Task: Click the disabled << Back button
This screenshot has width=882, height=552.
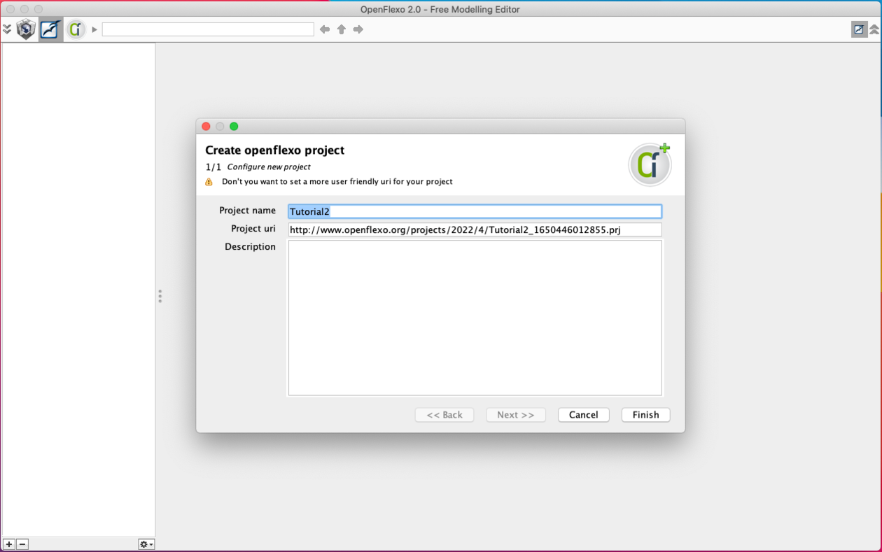Action: coord(444,415)
